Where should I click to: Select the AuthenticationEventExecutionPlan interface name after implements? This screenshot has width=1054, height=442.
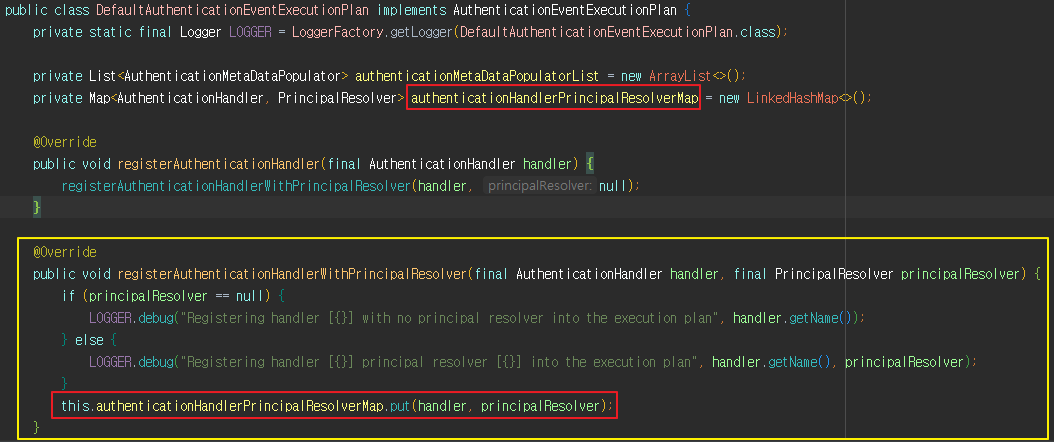(567, 11)
